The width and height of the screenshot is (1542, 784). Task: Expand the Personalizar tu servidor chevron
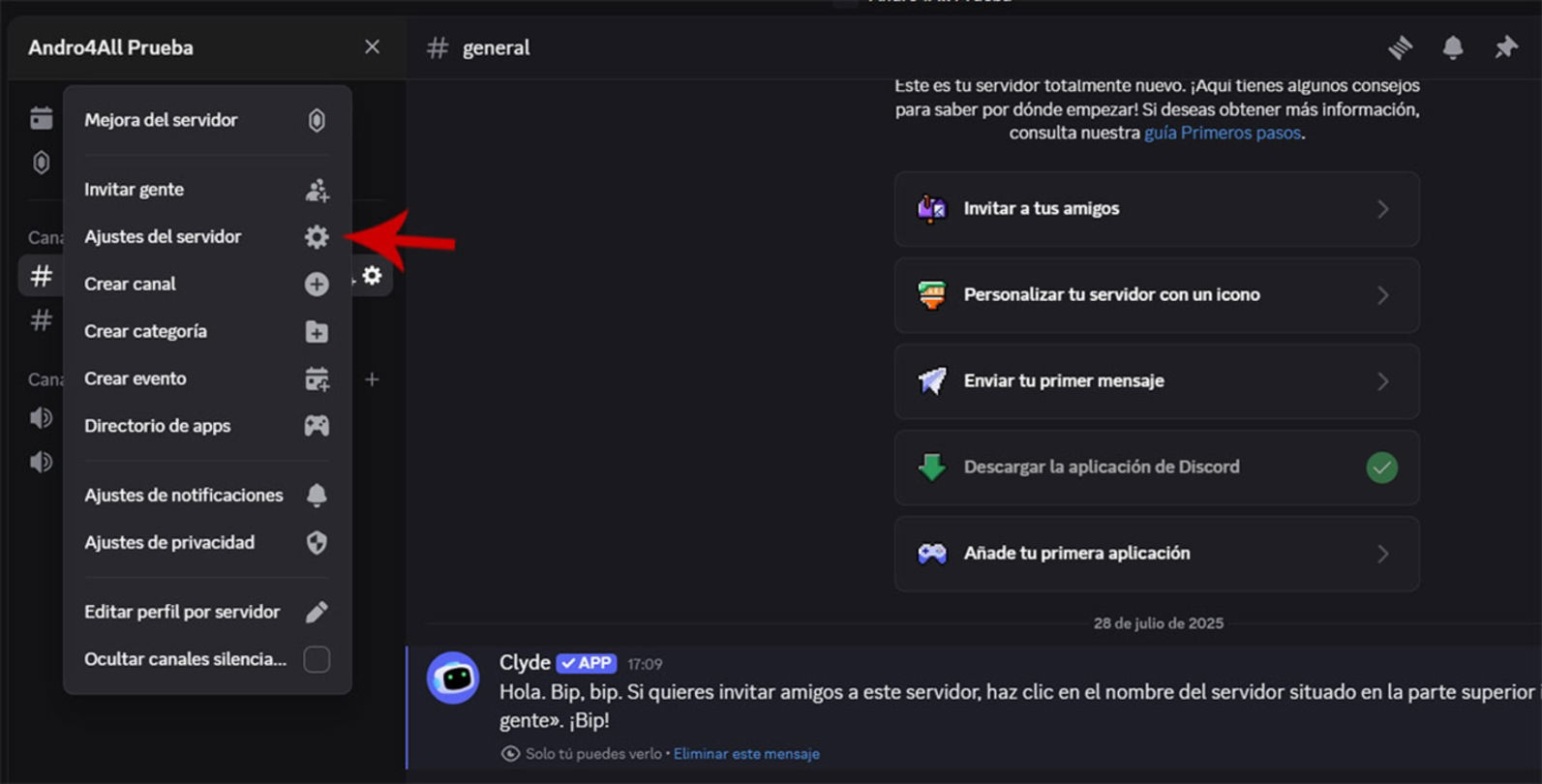click(x=1383, y=295)
